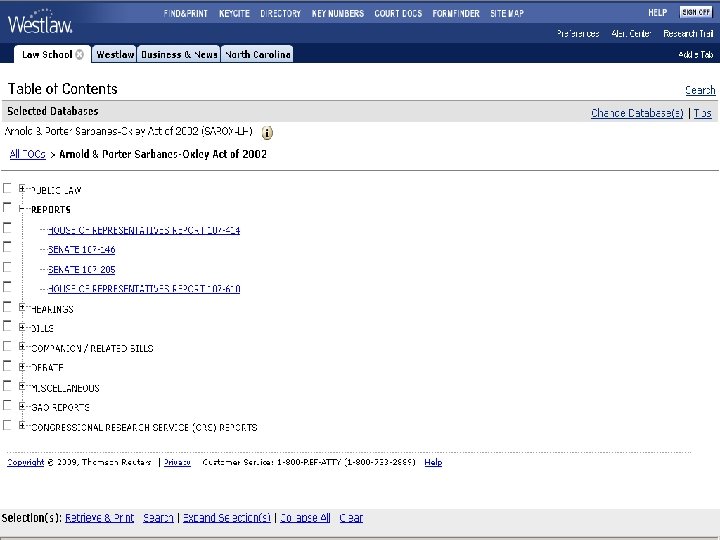Switch to the Business & News tab
Screen dimensions: 720x540
[x=179, y=54]
